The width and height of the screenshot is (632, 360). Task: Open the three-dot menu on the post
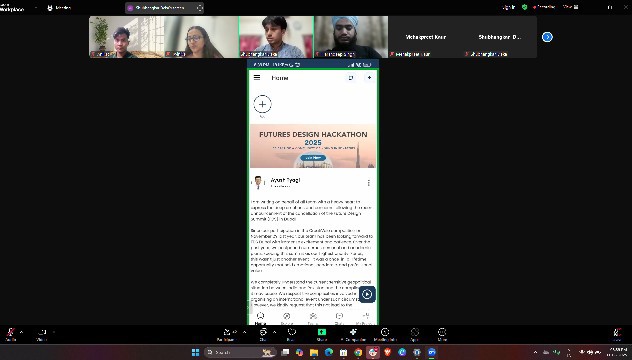click(x=368, y=183)
